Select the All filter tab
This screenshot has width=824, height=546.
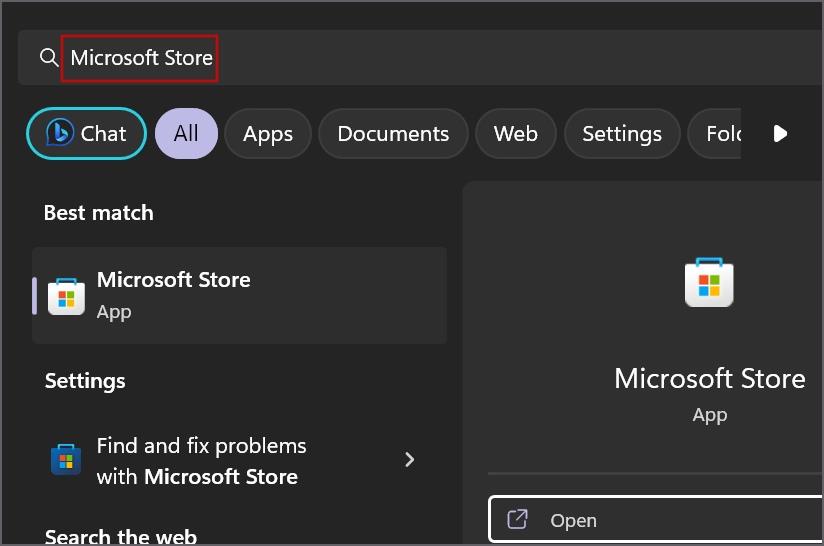186,133
